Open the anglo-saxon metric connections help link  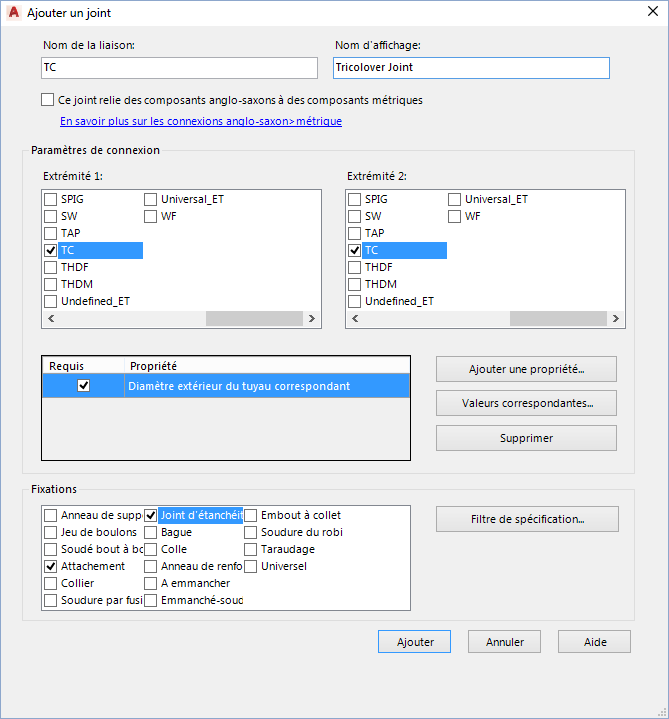pyautogui.click(x=201, y=121)
